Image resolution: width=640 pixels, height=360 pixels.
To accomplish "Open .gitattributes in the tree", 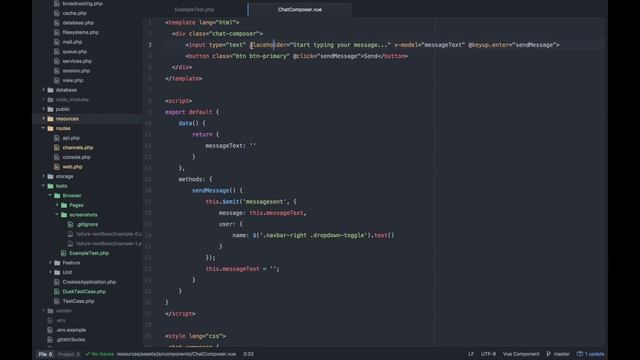I will coord(71,340).
